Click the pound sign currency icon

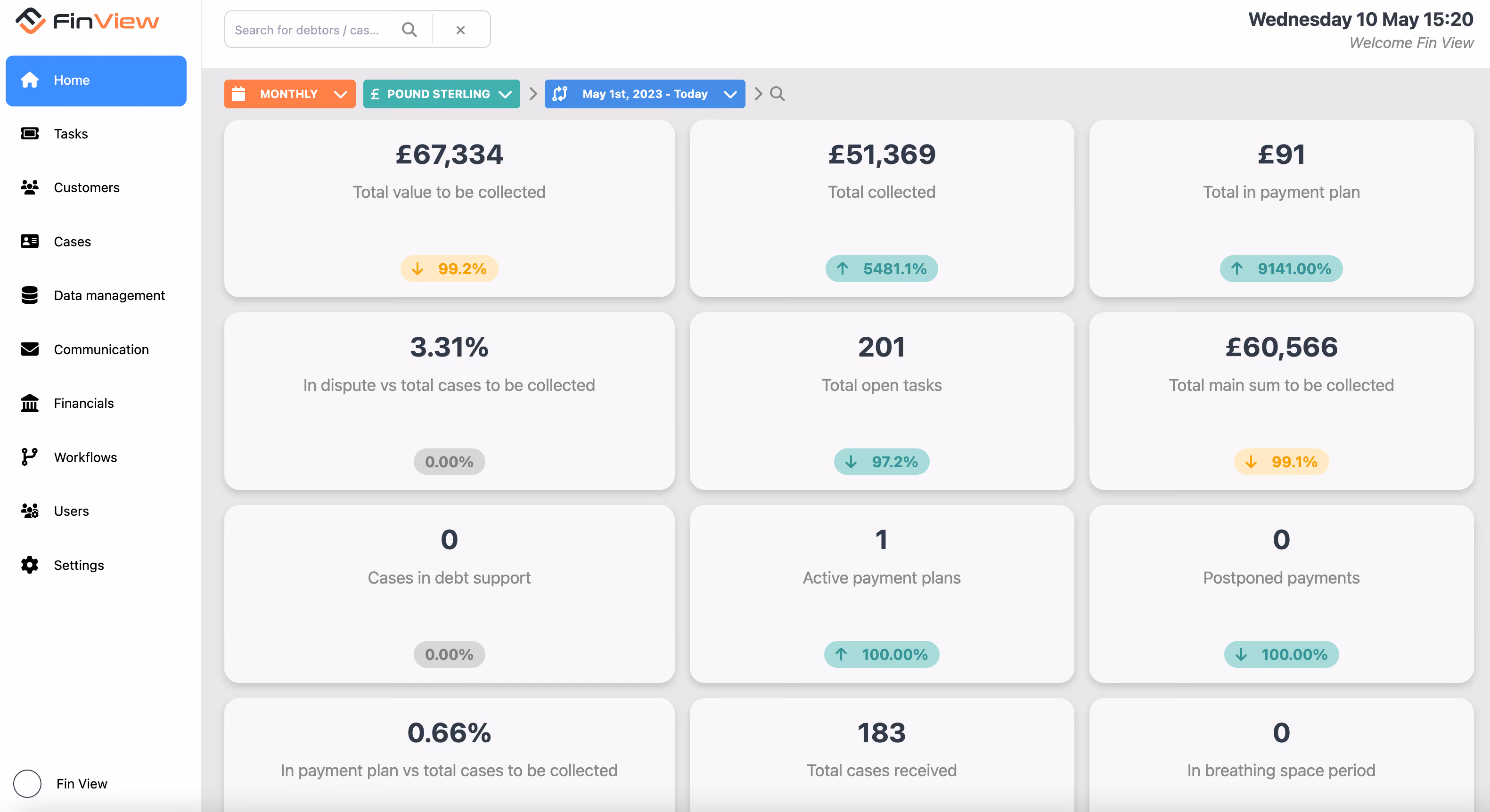click(x=375, y=94)
